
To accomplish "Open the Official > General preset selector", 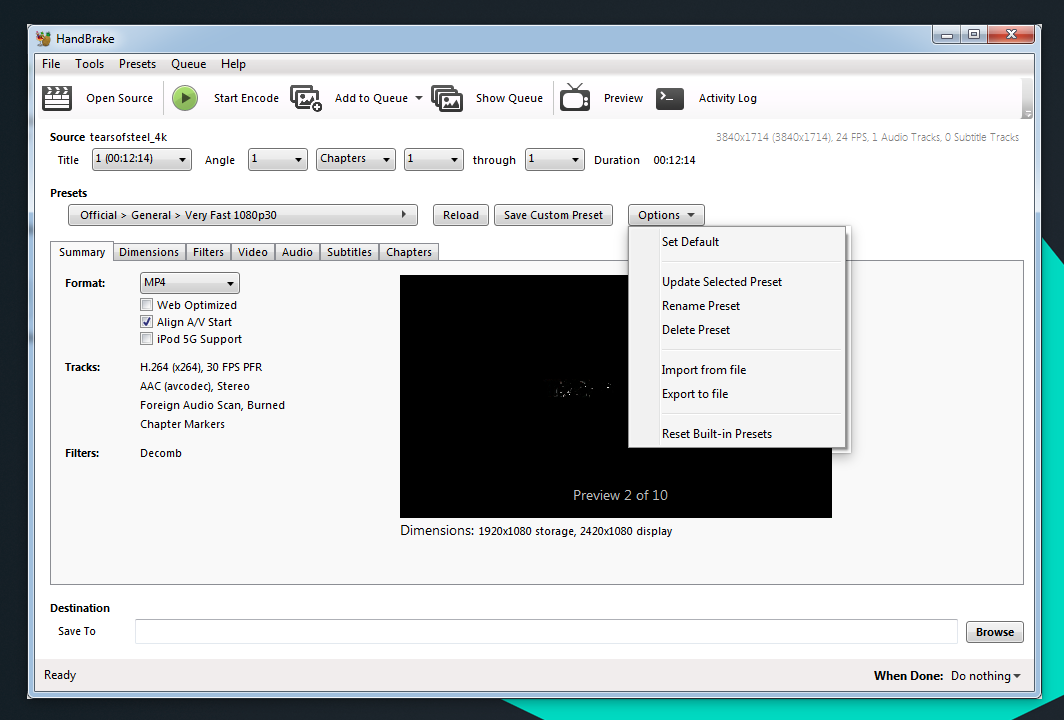I will pos(243,215).
